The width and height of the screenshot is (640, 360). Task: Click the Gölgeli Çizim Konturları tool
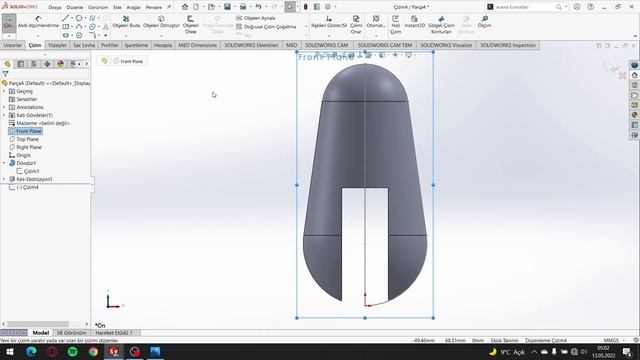click(441, 24)
